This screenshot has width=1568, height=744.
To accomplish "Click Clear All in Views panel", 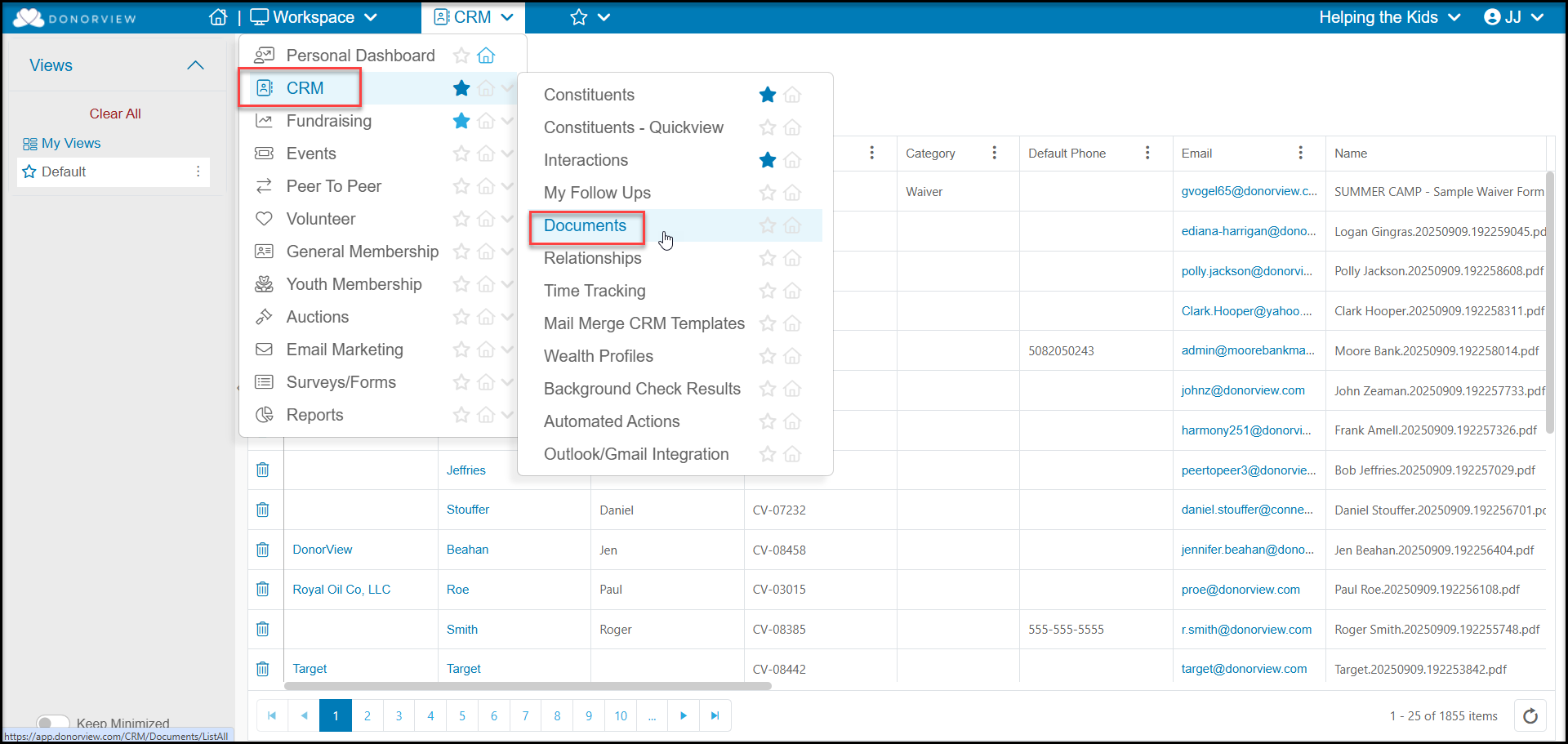I will [x=115, y=114].
